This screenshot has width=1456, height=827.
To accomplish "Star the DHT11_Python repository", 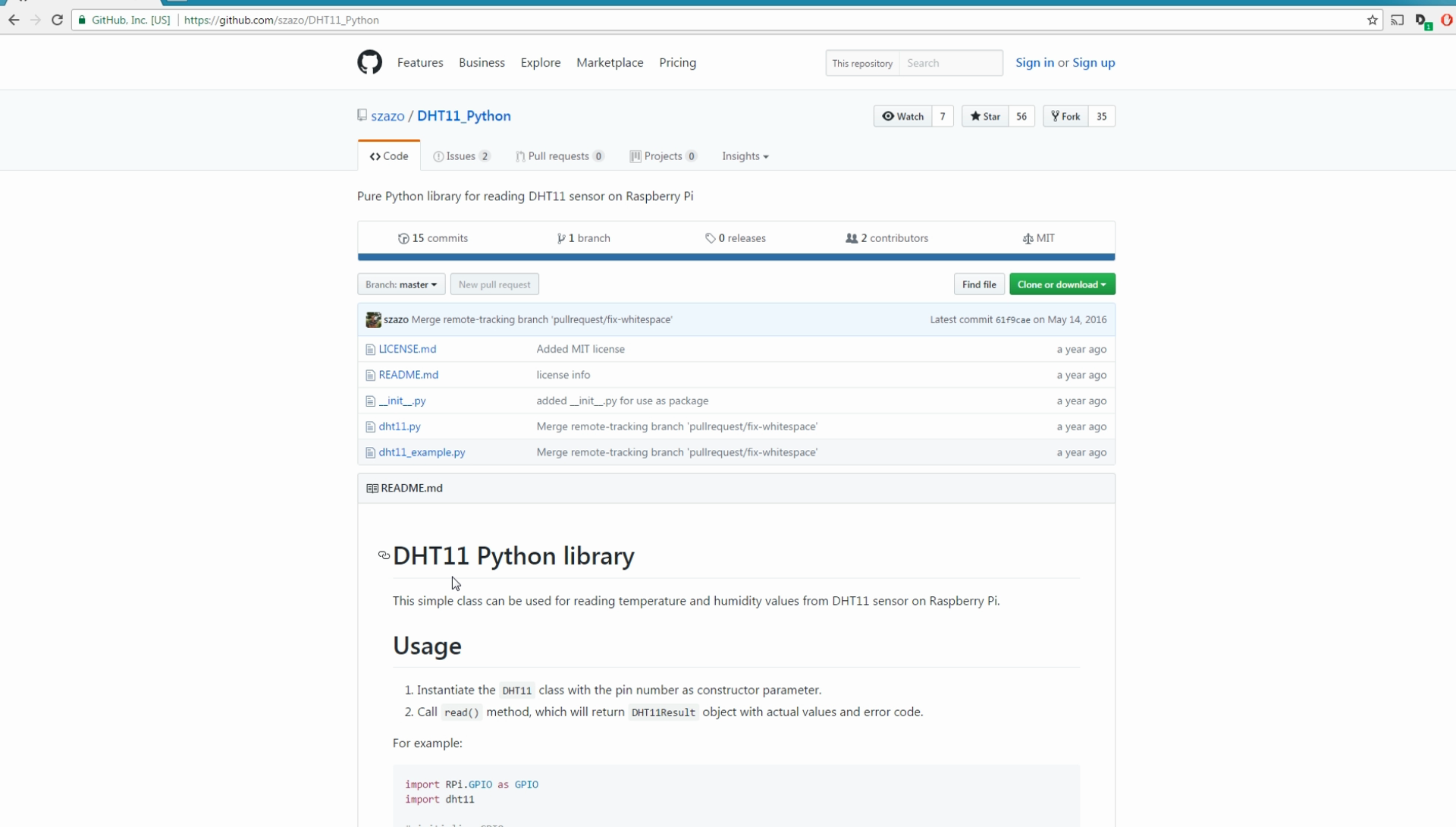I will pos(985,116).
